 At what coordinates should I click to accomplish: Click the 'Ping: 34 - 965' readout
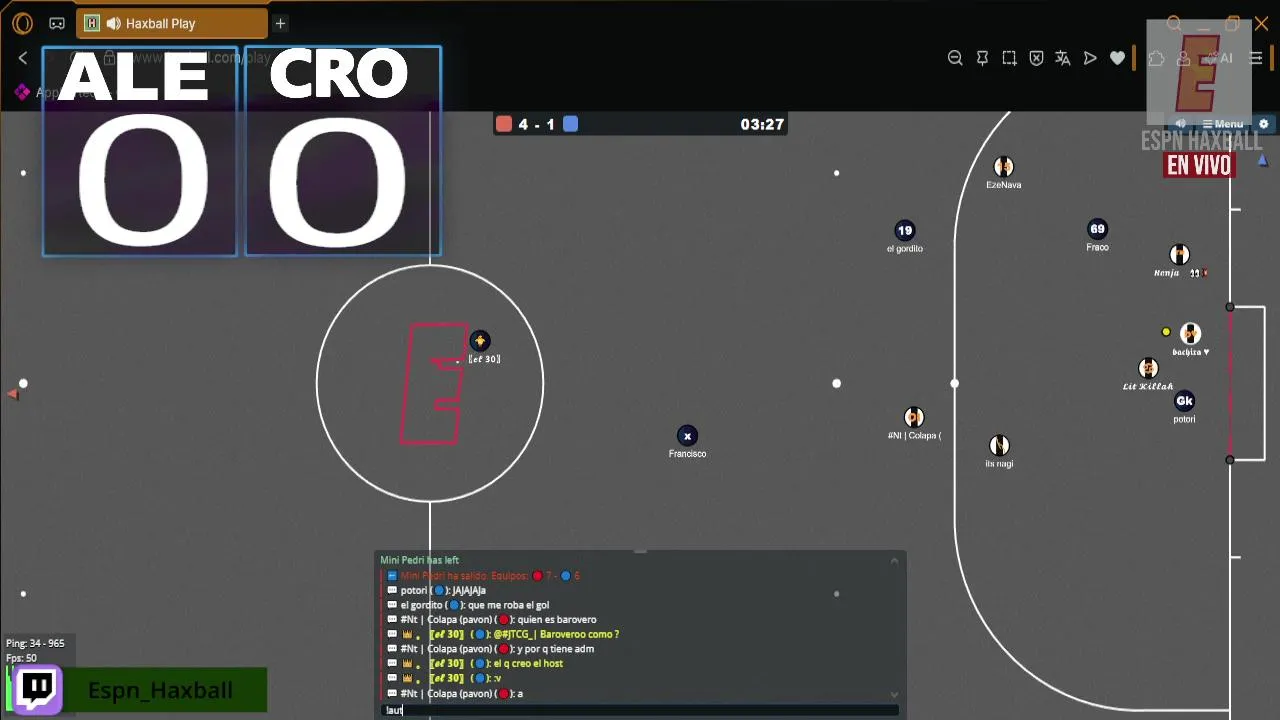pos(35,643)
